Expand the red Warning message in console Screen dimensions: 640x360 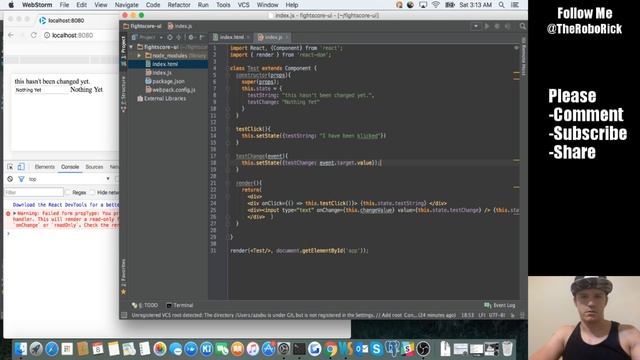click(15, 213)
